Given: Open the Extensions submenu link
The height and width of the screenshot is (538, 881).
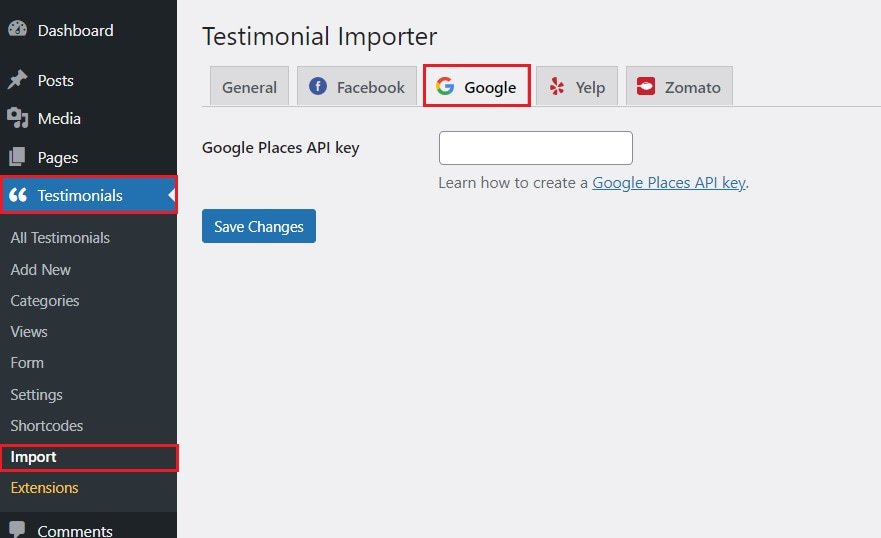Looking at the screenshot, I should click(x=44, y=487).
